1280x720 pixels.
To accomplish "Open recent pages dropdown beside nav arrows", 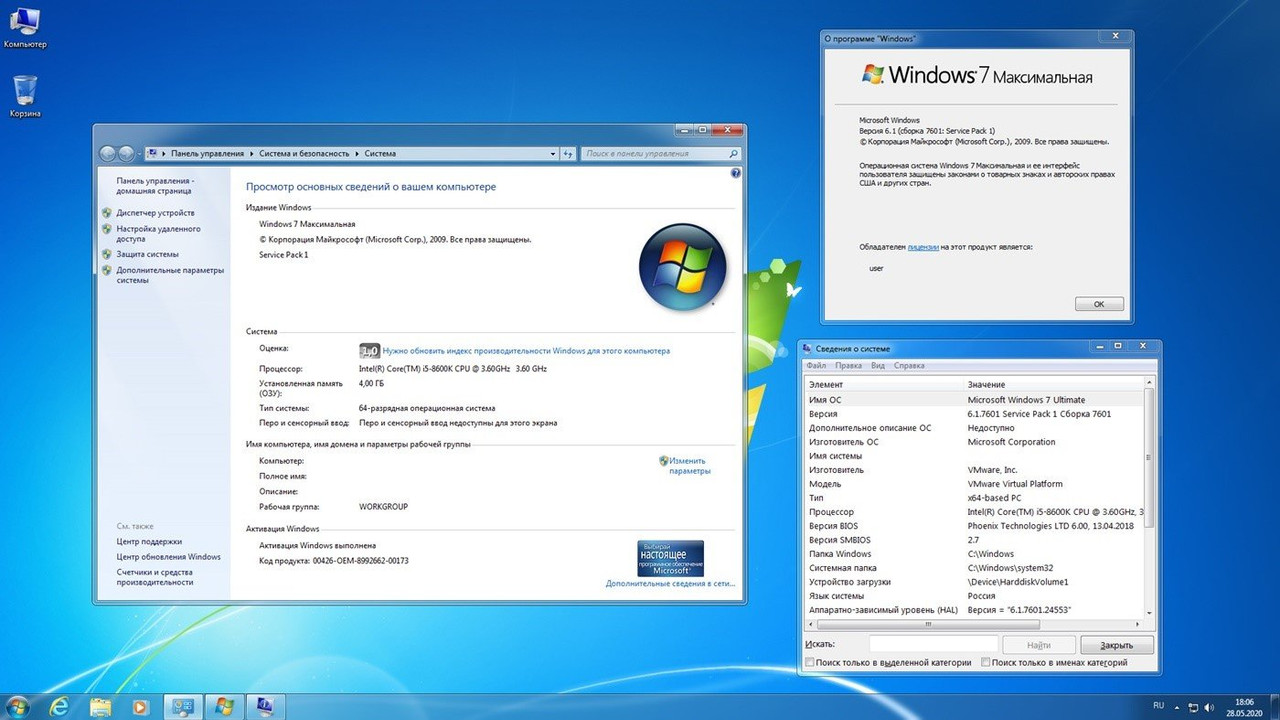I will 139,154.
